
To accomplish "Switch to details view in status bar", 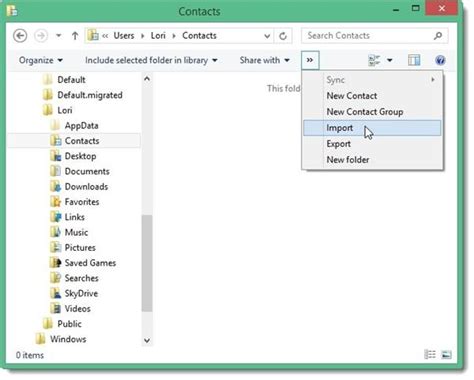I will [x=430, y=354].
